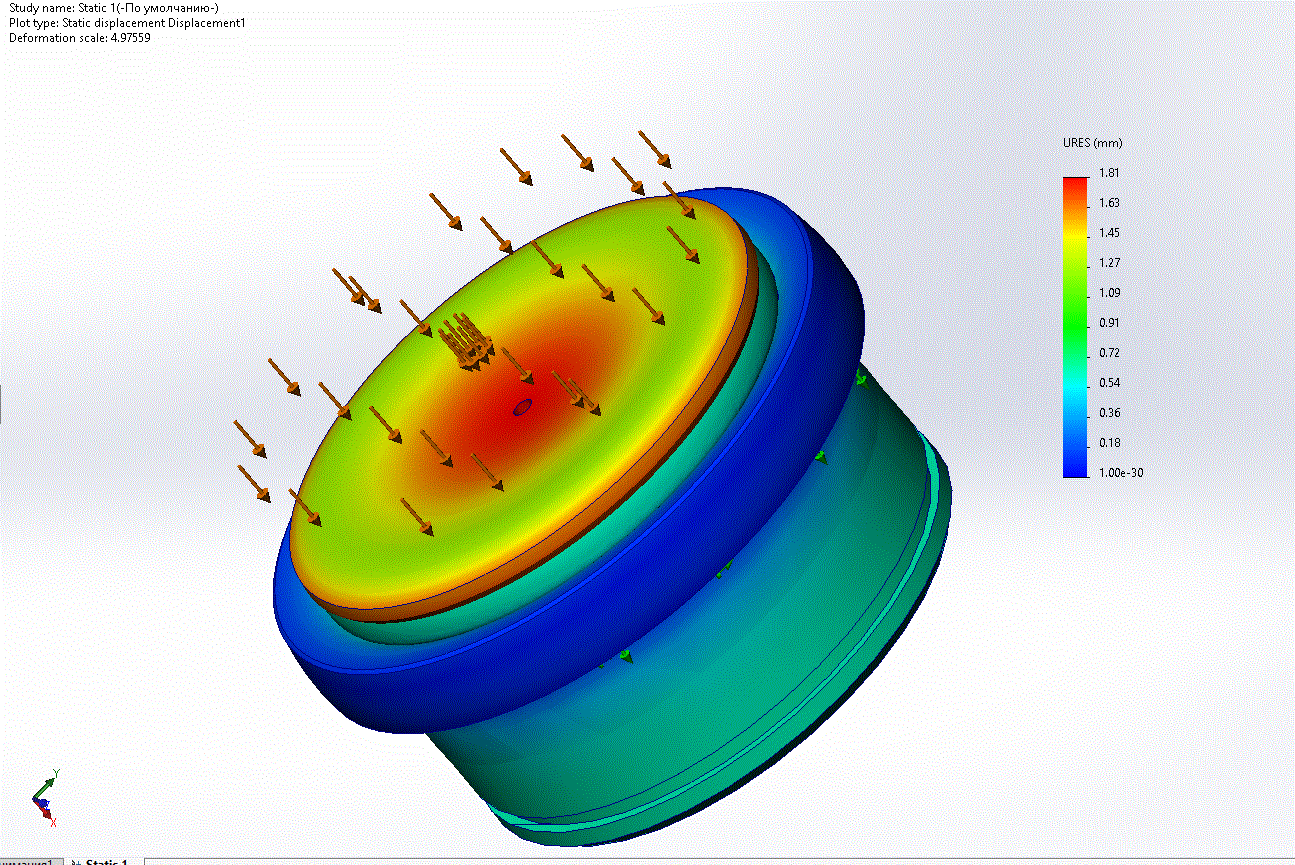The height and width of the screenshot is (865, 1295).
Task: Select the 1.81 maximum legend value
Action: tap(1109, 173)
